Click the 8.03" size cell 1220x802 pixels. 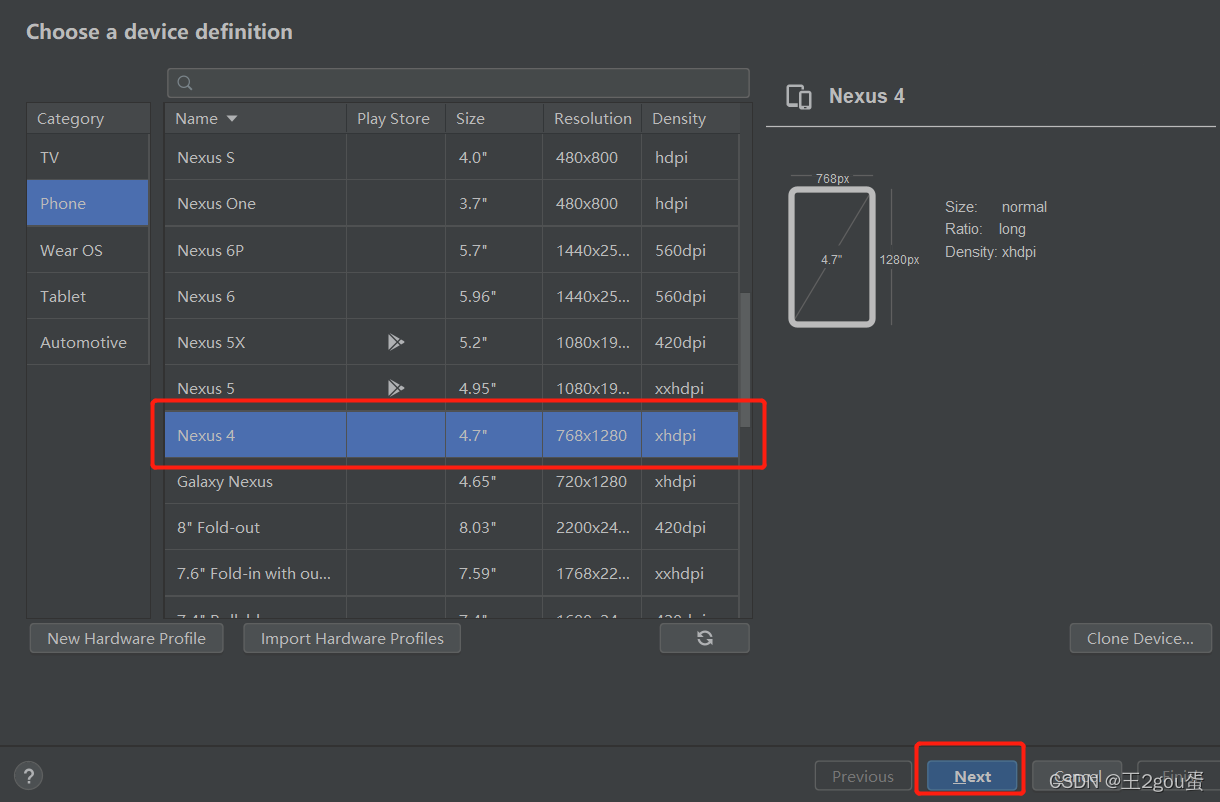point(494,527)
